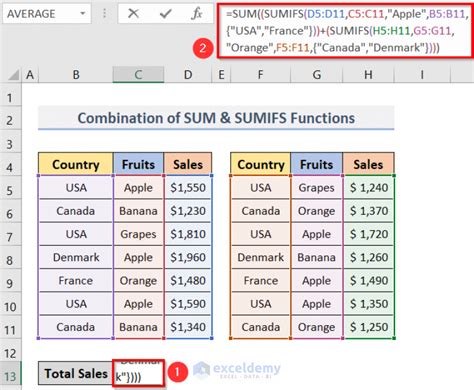Image resolution: width=474 pixels, height=390 pixels.
Task: Click the Sales header in column D
Action: 188,164
